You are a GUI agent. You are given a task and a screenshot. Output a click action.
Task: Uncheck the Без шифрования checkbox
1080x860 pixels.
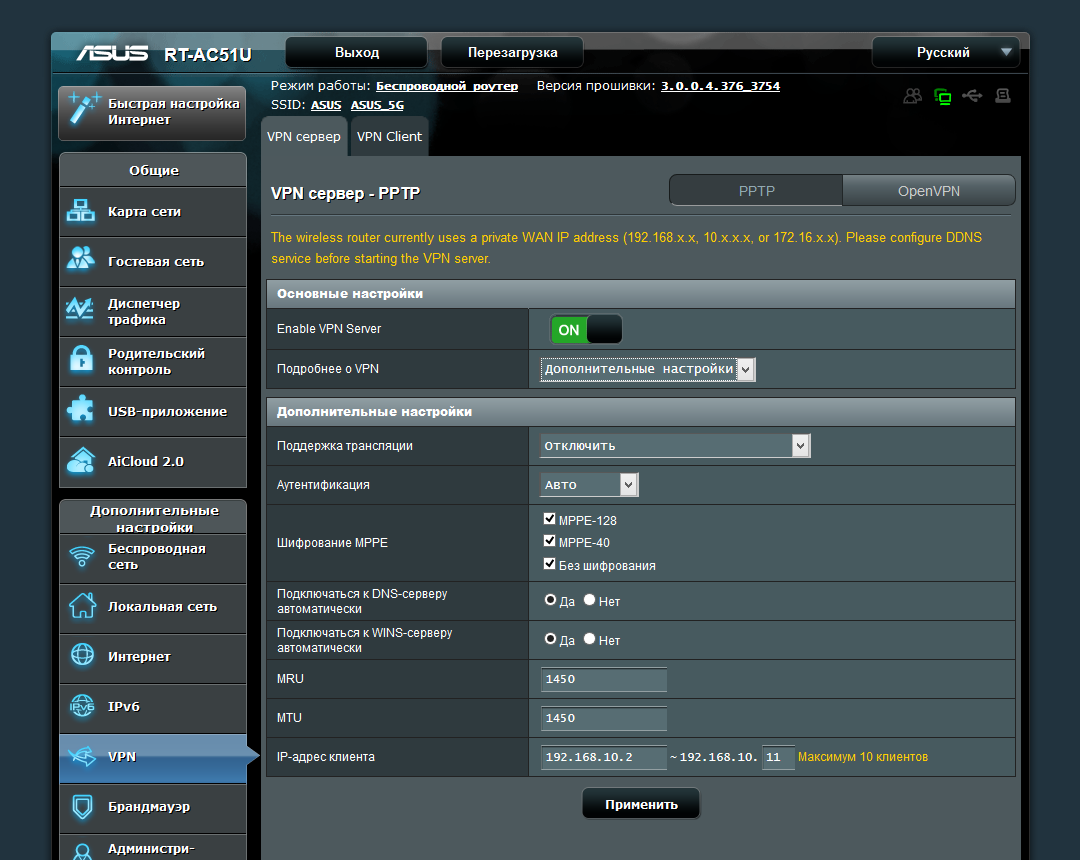click(550, 564)
